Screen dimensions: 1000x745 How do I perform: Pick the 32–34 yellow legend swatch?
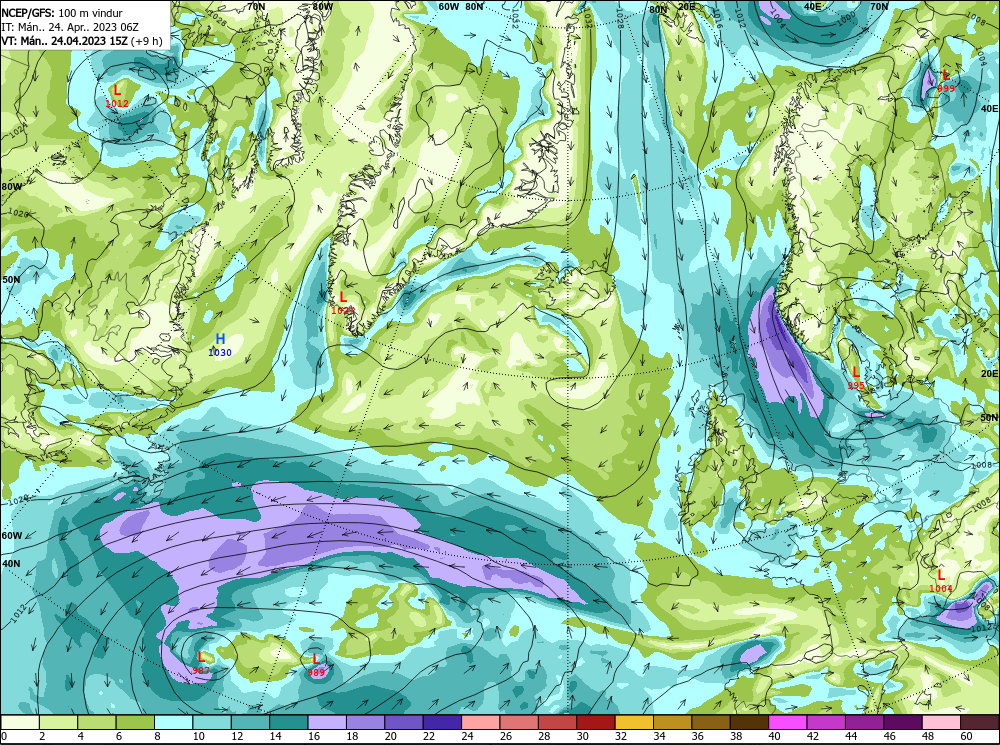635,722
